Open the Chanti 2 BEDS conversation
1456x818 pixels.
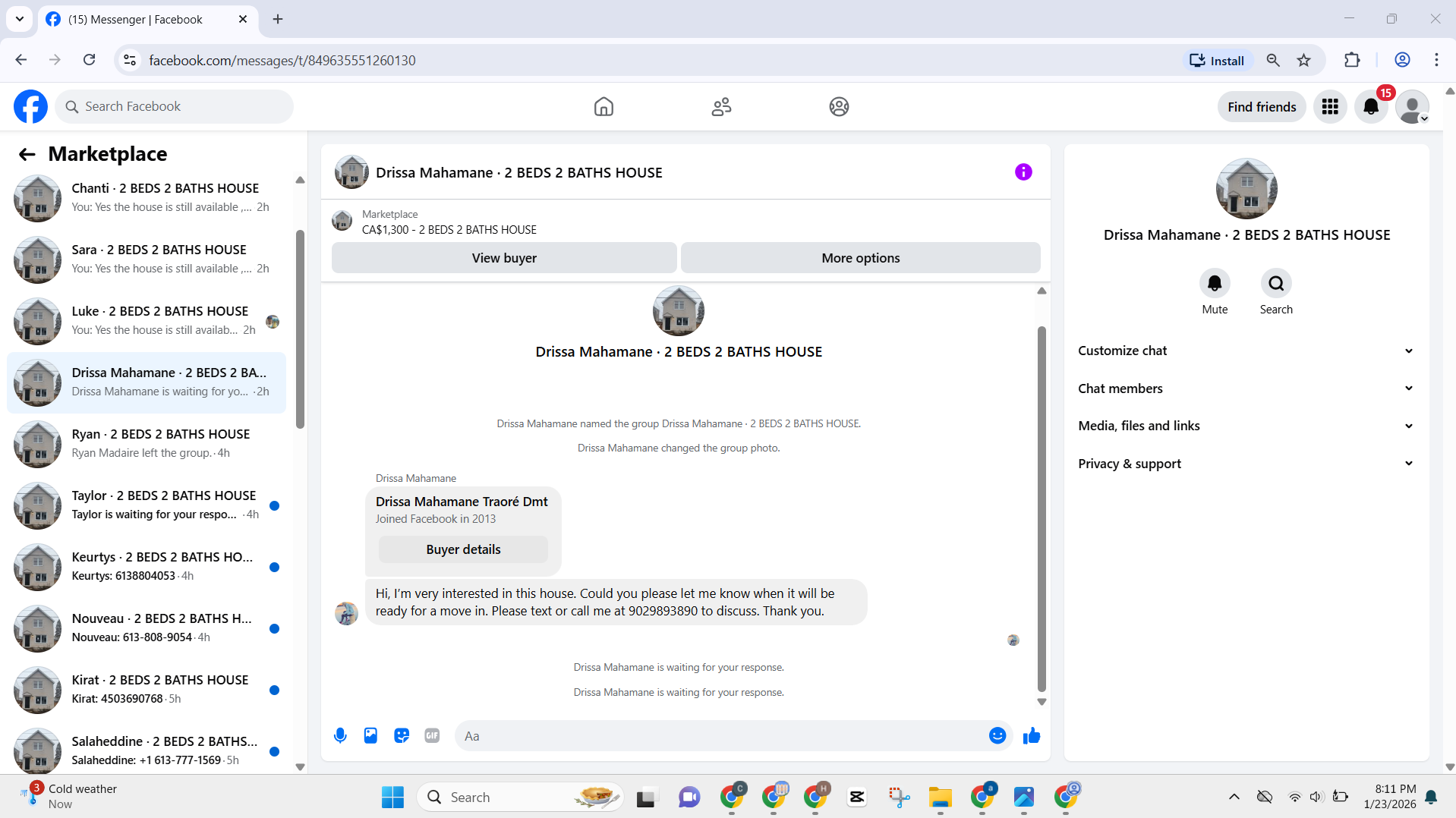coord(147,198)
